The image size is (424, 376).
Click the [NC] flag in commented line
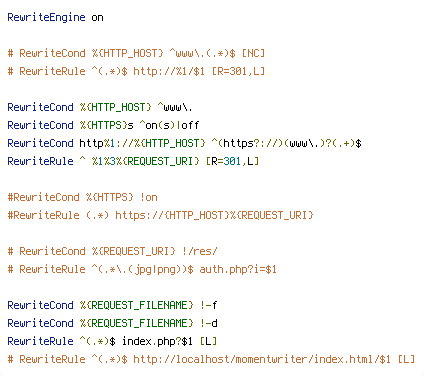click(253, 53)
